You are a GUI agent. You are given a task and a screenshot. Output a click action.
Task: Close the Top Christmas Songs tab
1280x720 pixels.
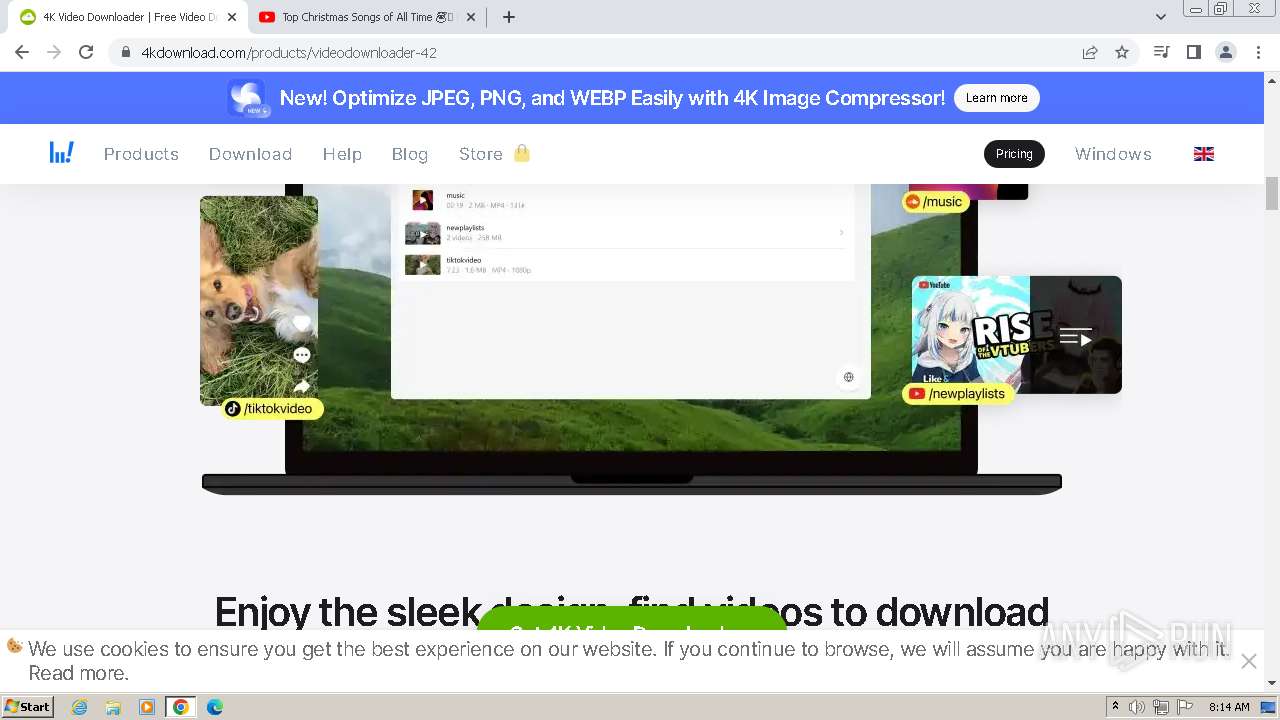tap(471, 17)
